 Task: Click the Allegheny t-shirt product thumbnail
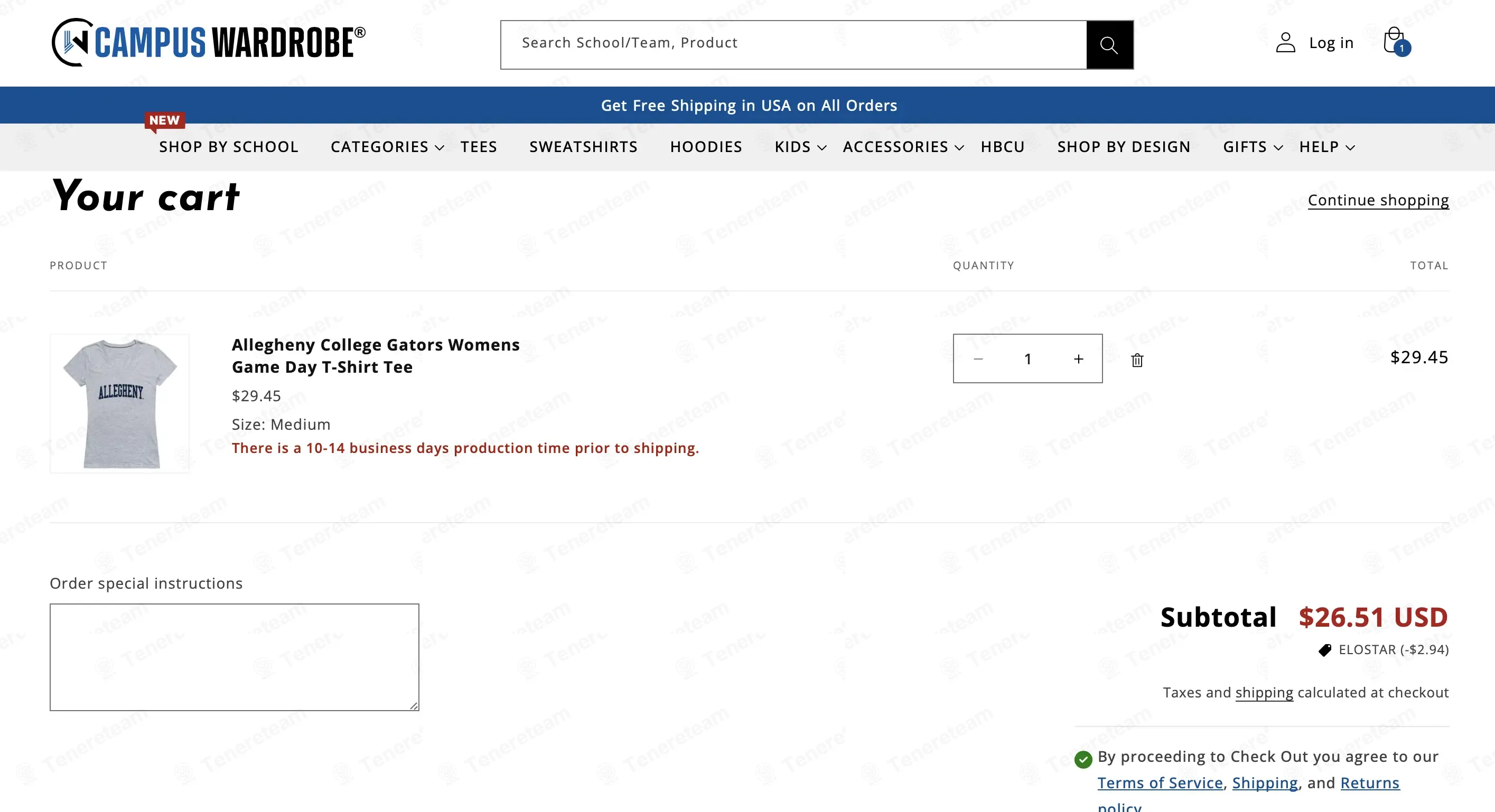[x=119, y=403]
